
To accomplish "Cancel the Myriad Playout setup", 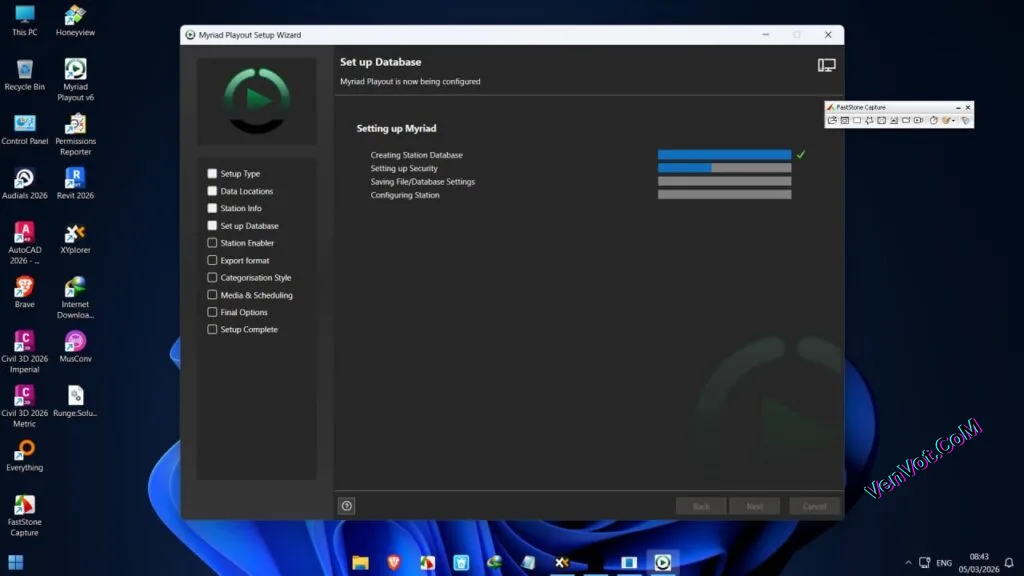I will [813, 506].
